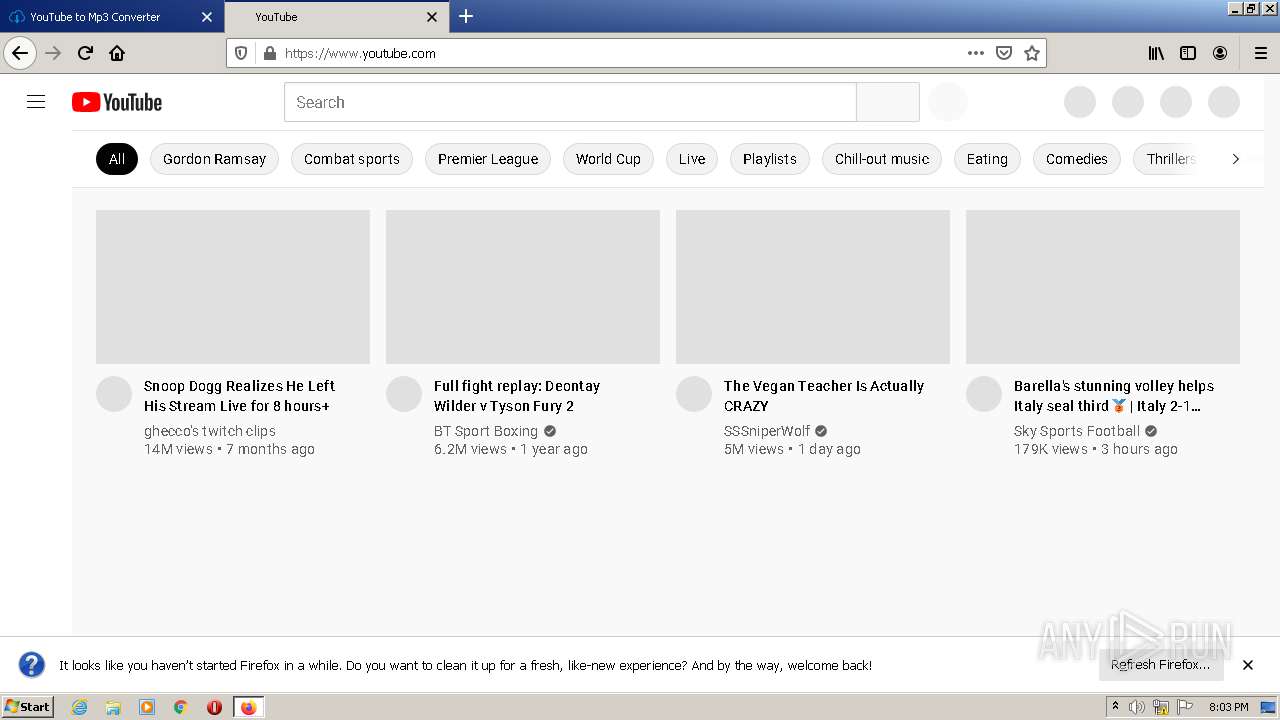Click the Refresh Firefox button

tap(1160, 665)
